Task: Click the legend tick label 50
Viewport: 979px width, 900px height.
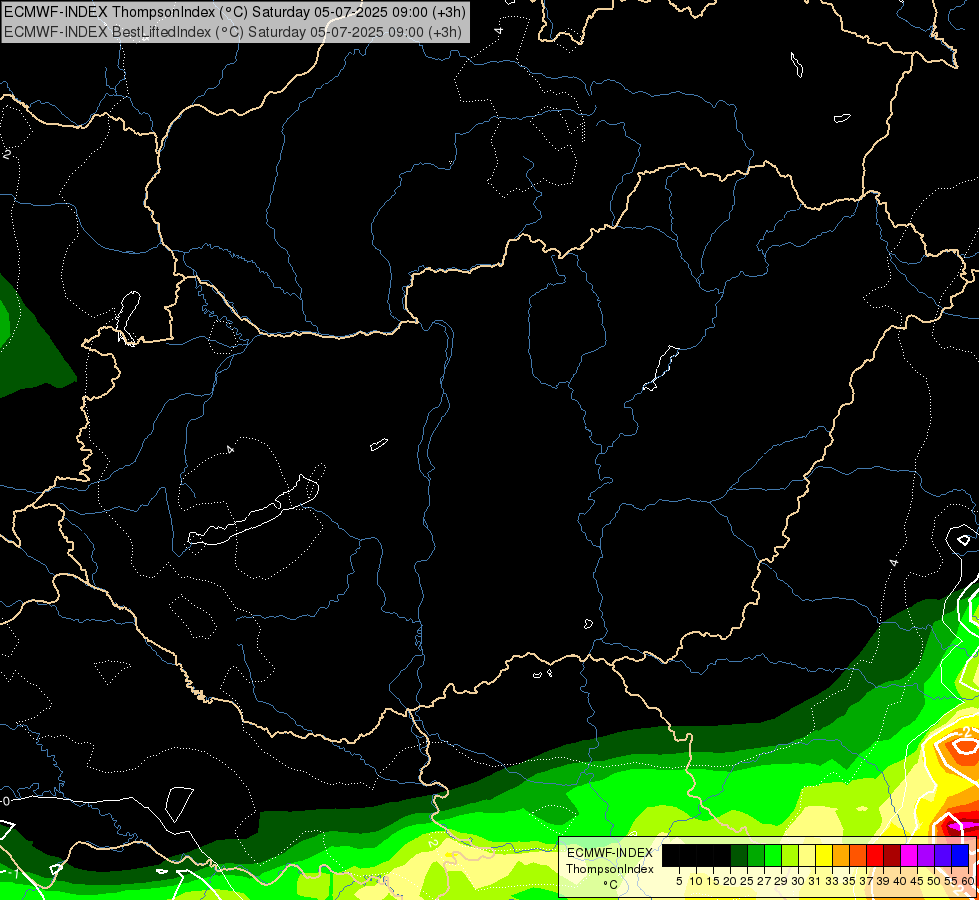Action: pos(934,881)
